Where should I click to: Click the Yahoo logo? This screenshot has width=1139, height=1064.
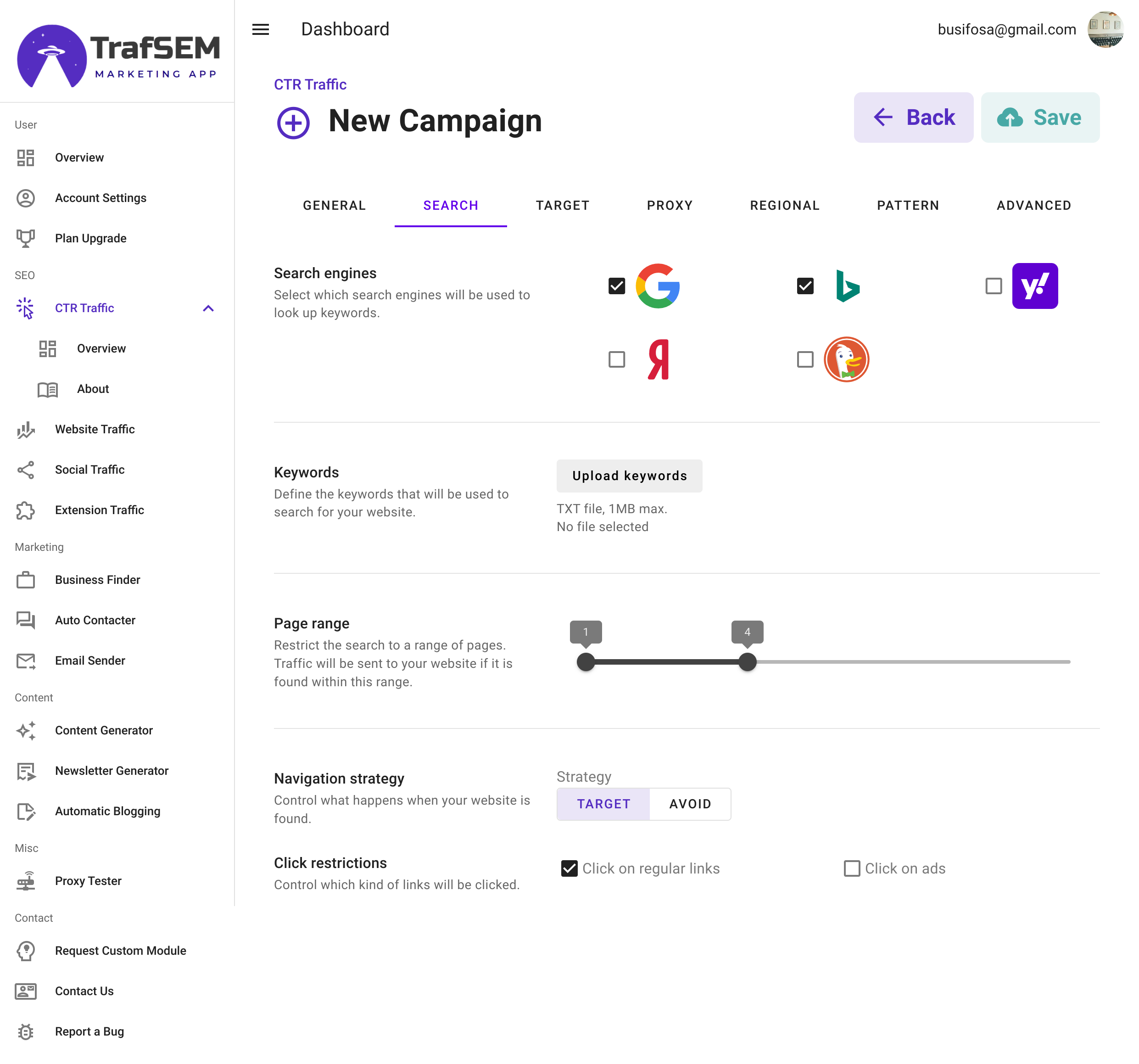coord(1035,286)
